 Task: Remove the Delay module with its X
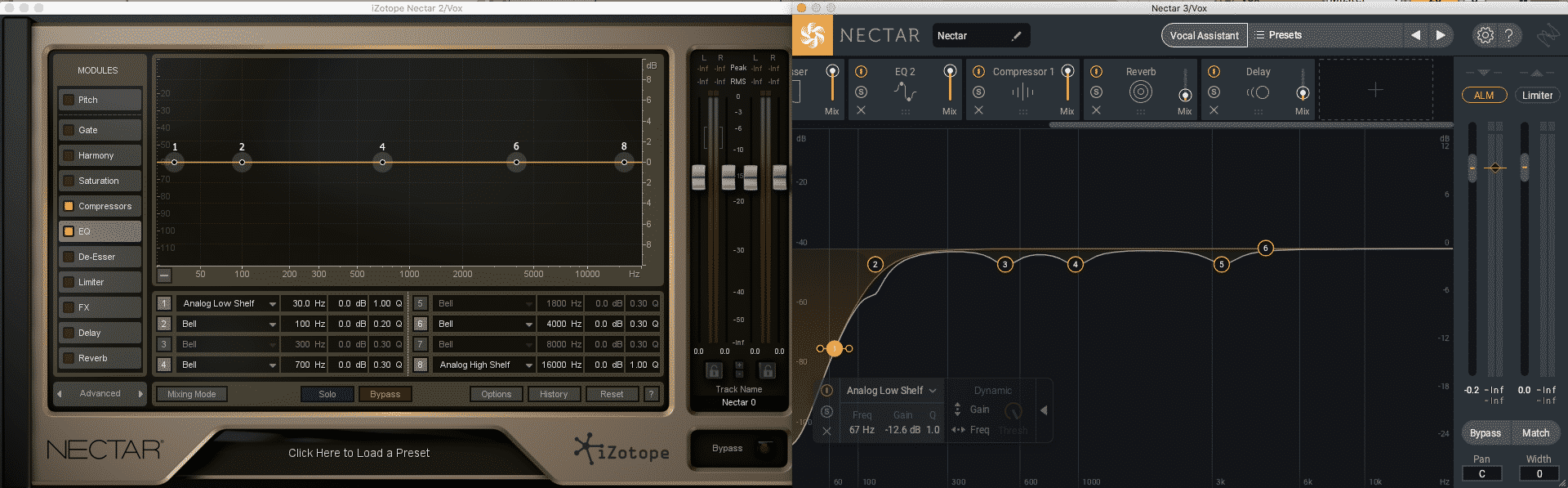[1214, 110]
